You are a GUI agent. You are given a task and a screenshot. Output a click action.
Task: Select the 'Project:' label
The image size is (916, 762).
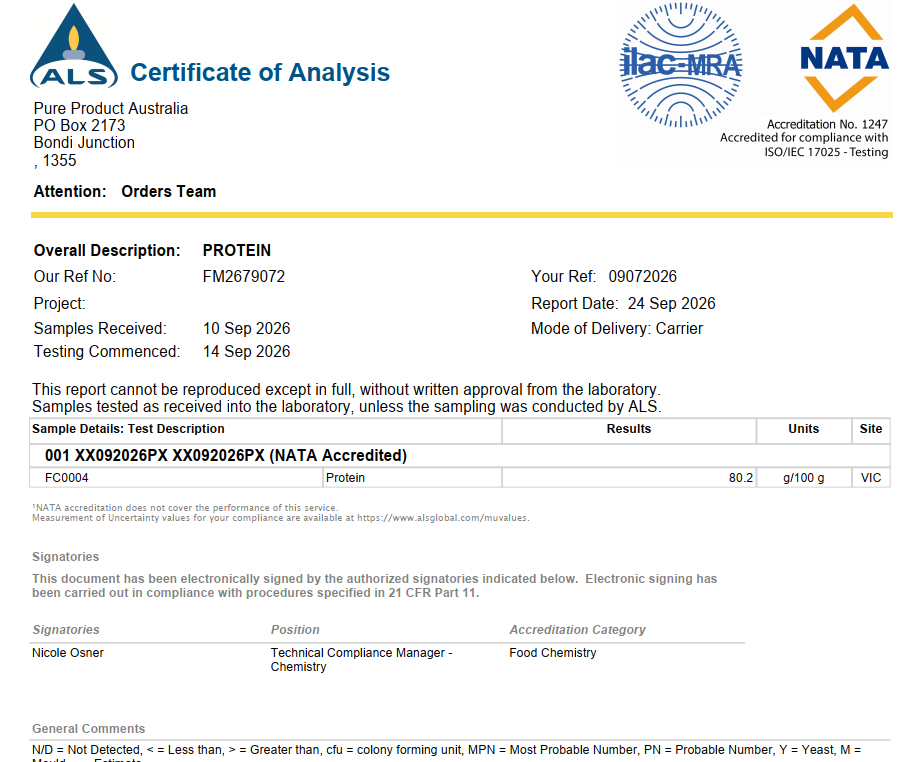coord(60,304)
